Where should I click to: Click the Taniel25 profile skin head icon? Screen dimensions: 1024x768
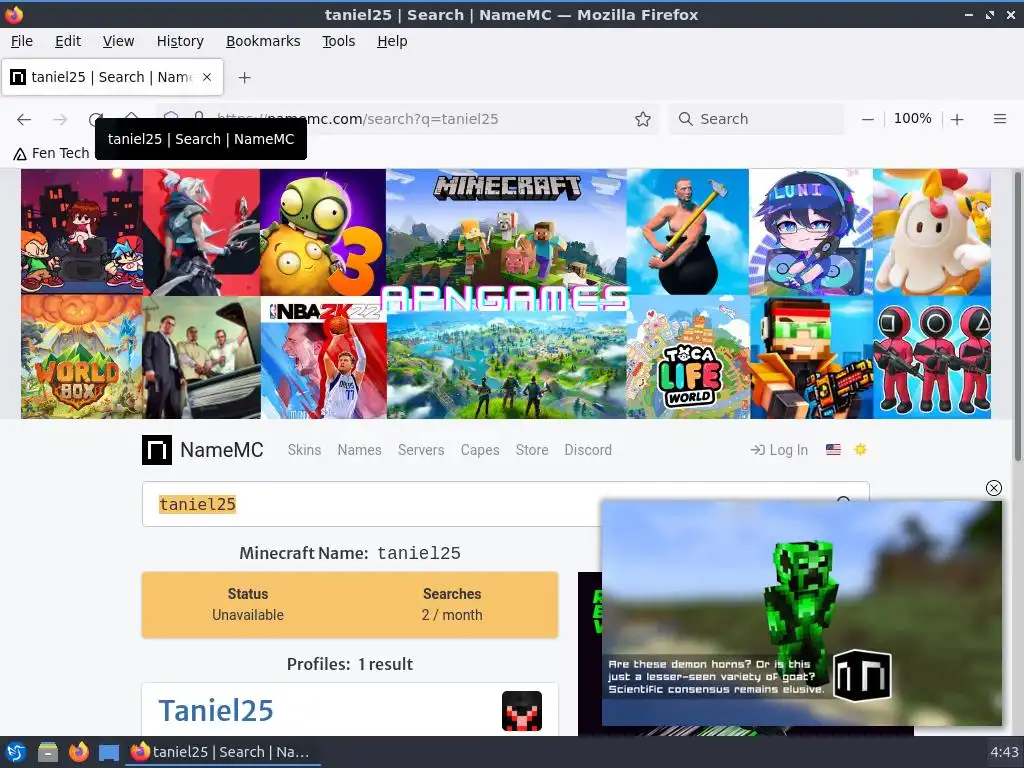521,711
